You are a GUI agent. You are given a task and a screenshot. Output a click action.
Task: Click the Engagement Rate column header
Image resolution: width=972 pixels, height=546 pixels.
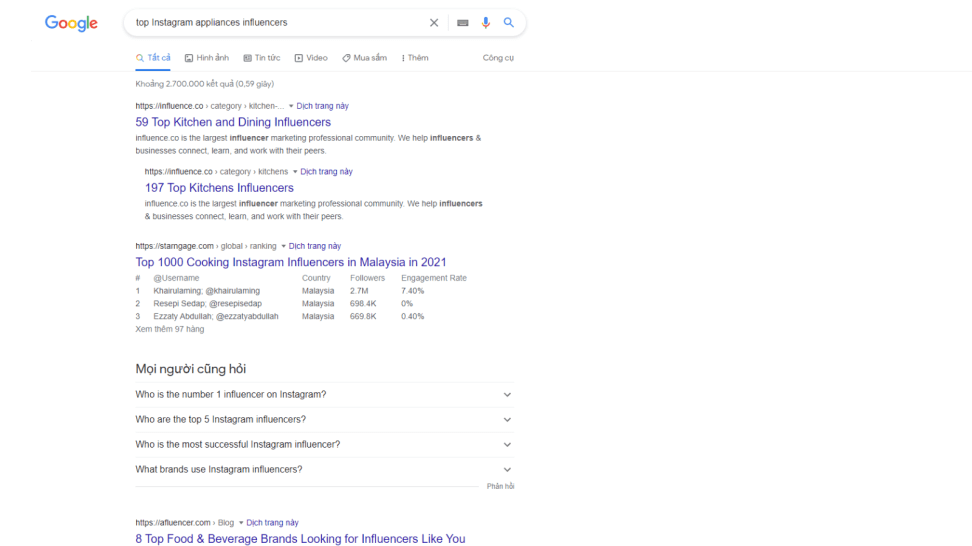pos(434,278)
